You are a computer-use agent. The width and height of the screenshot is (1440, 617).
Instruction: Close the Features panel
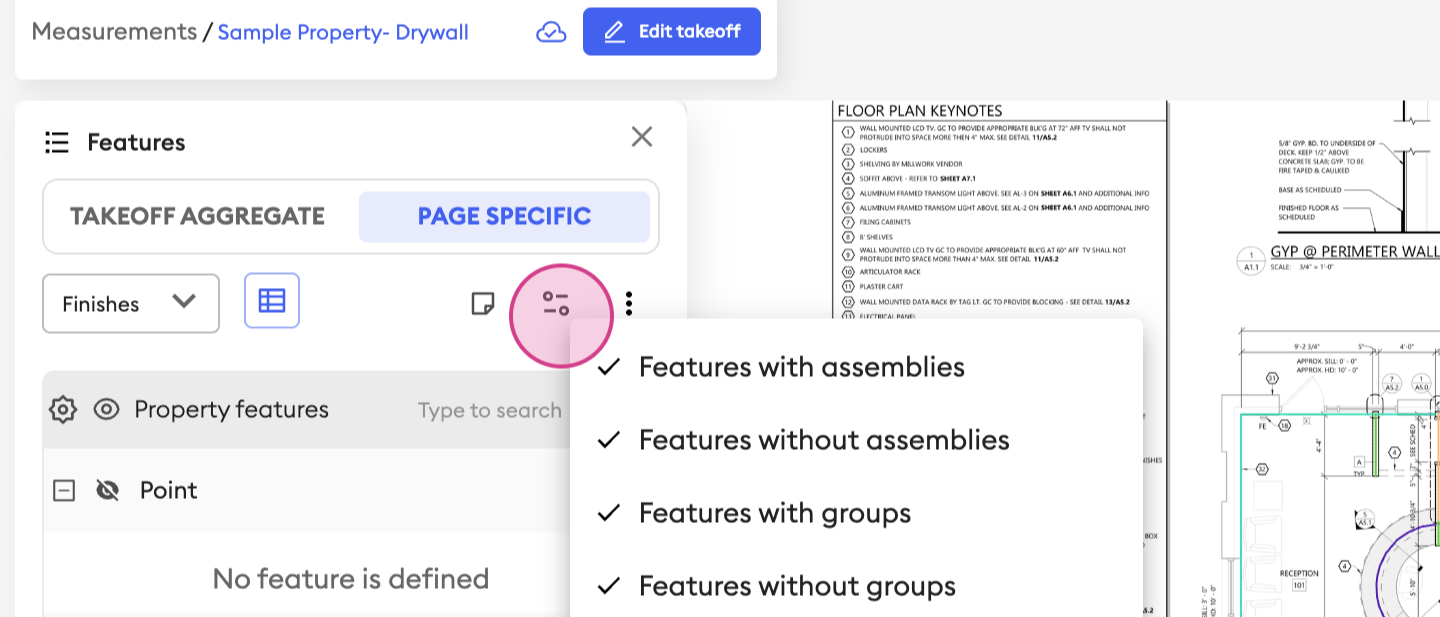coord(642,137)
